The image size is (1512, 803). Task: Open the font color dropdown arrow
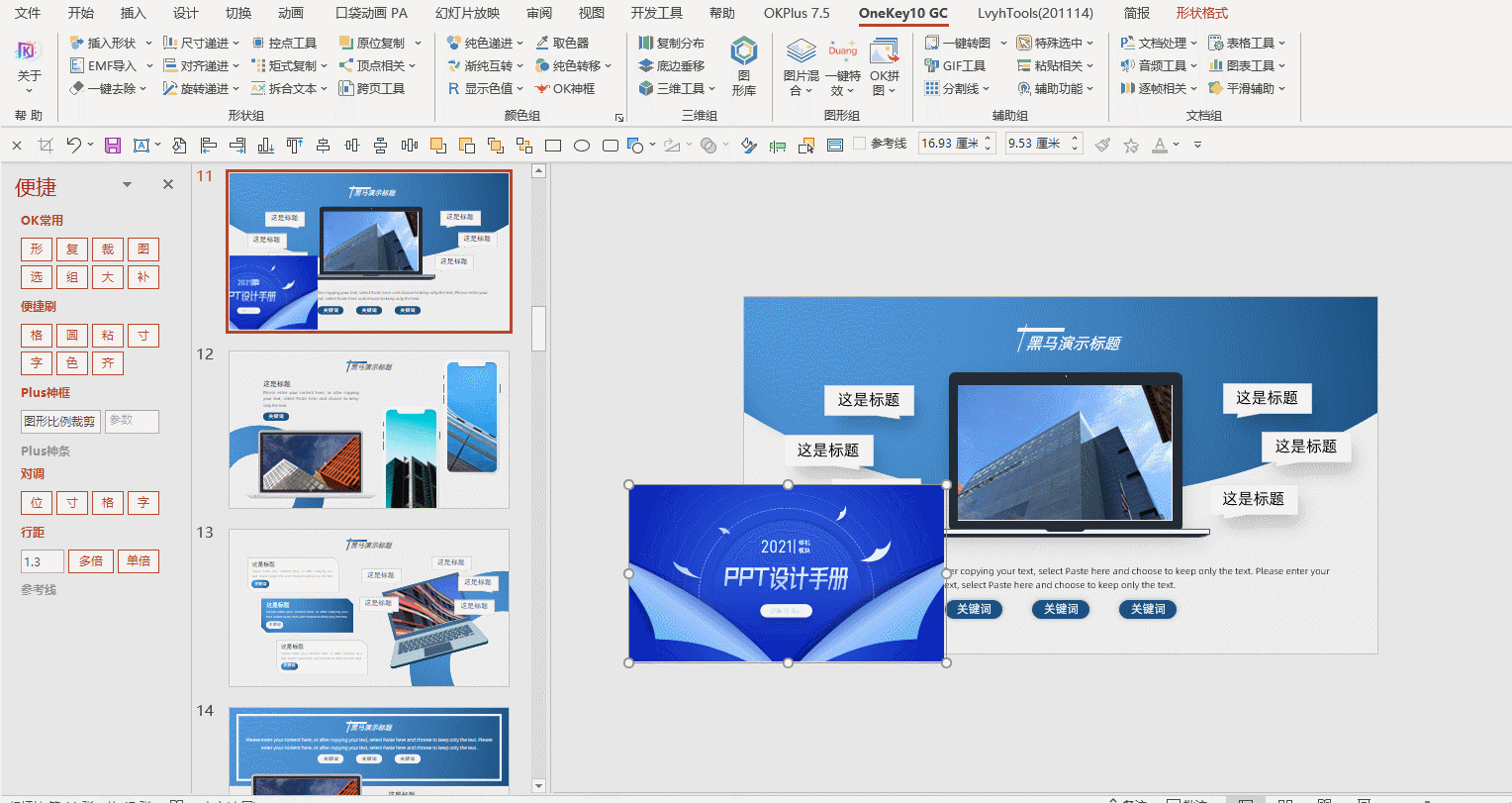[x=1176, y=145]
